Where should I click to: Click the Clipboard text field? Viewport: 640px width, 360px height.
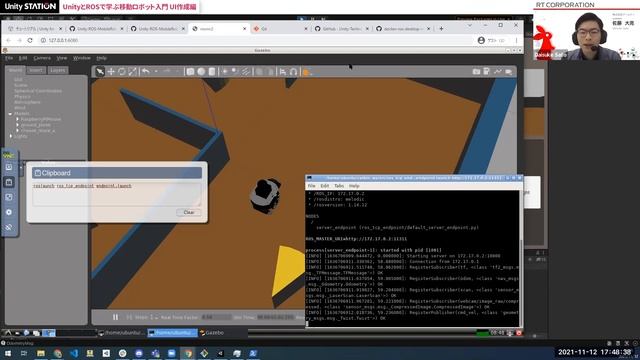(117, 194)
